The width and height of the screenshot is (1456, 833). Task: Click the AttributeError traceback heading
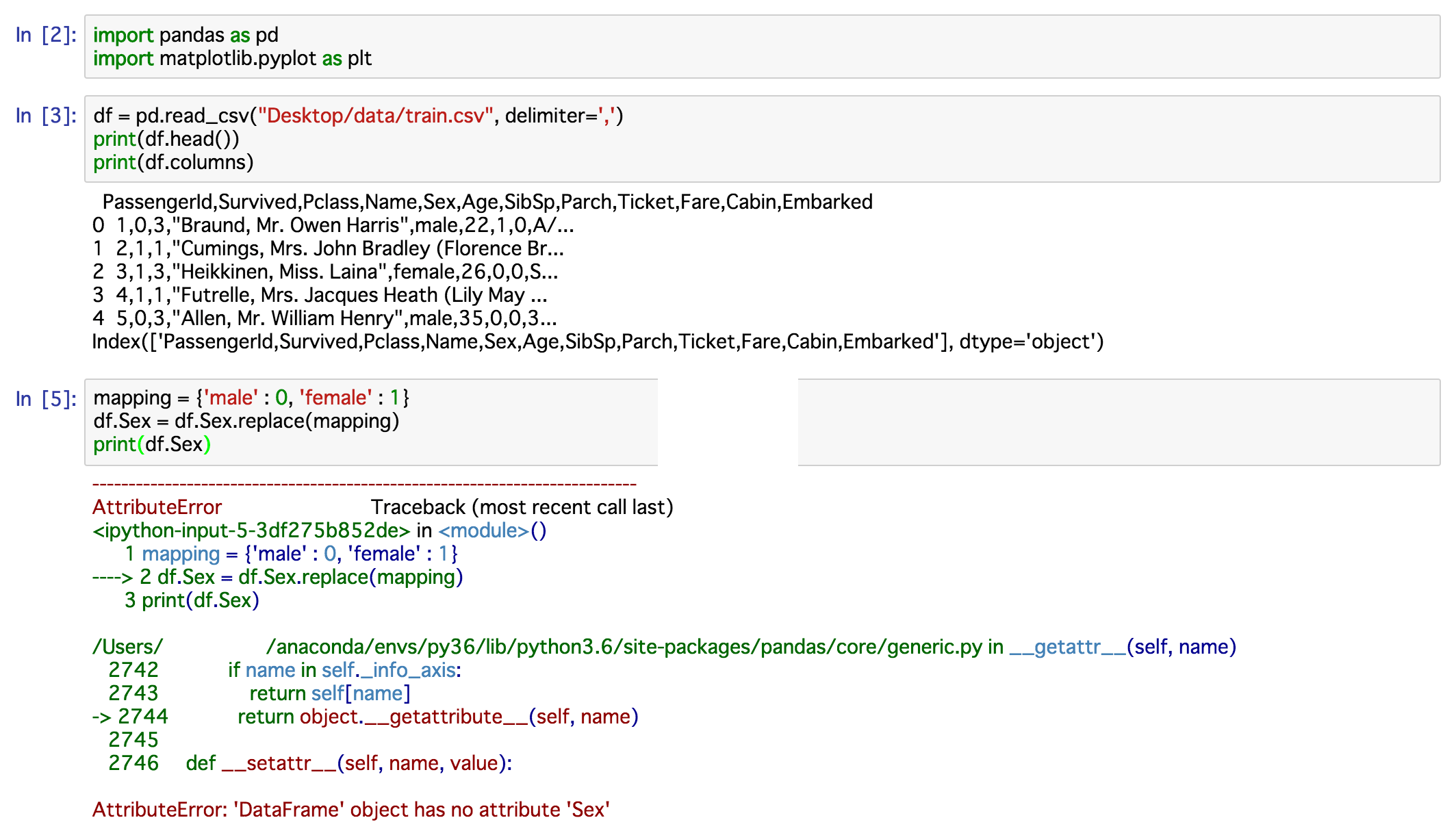pos(157,507)
